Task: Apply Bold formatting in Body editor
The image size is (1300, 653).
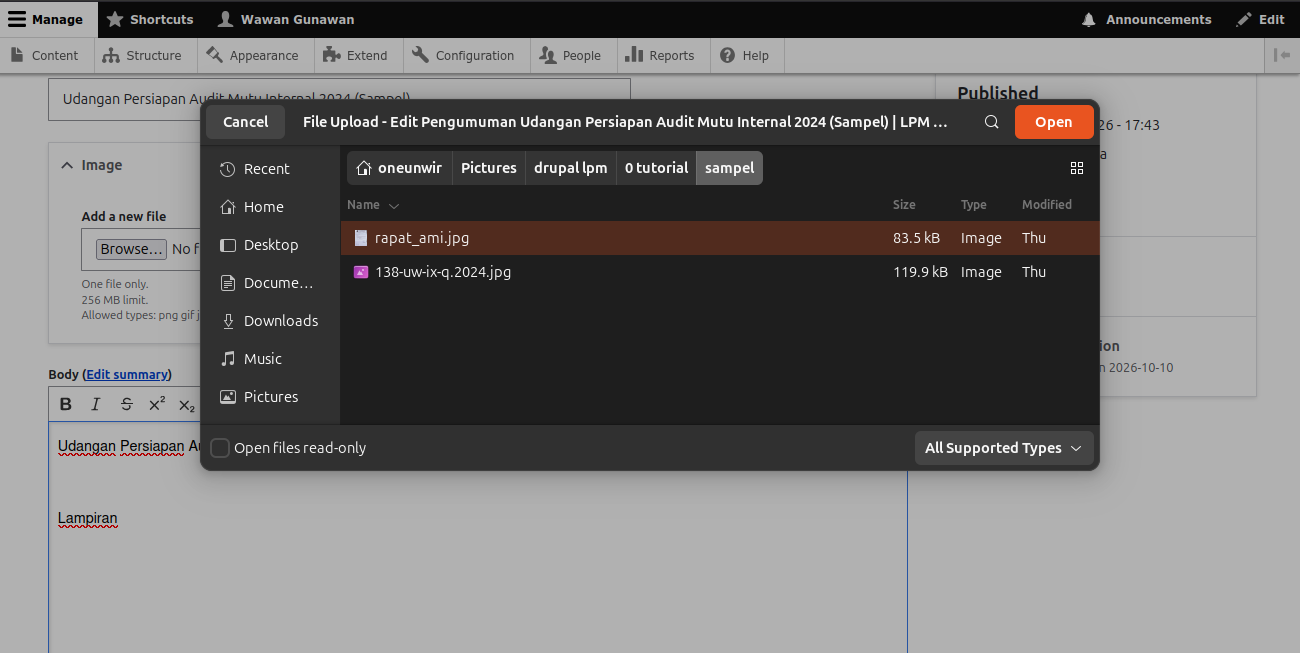Action: [x=66, y=404]
